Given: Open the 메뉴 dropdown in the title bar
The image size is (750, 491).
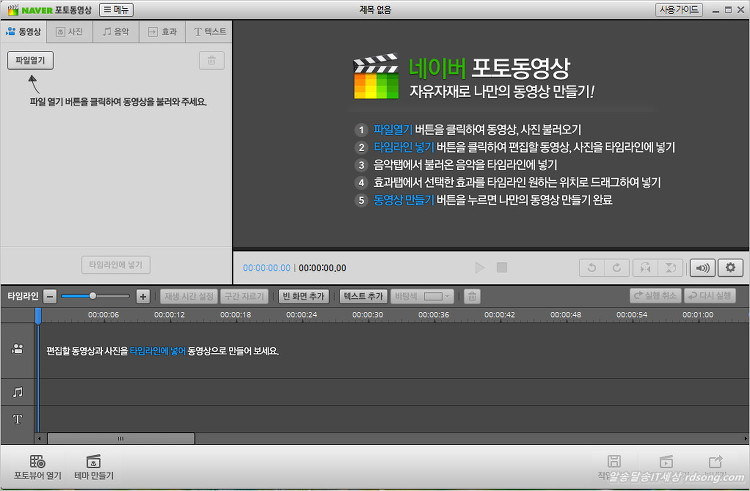Looking at the screenshot, I should [116, 10].
